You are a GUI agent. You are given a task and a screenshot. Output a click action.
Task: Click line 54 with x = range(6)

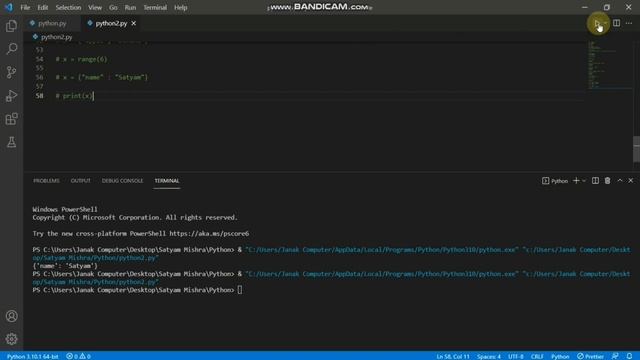pos(81,59)
